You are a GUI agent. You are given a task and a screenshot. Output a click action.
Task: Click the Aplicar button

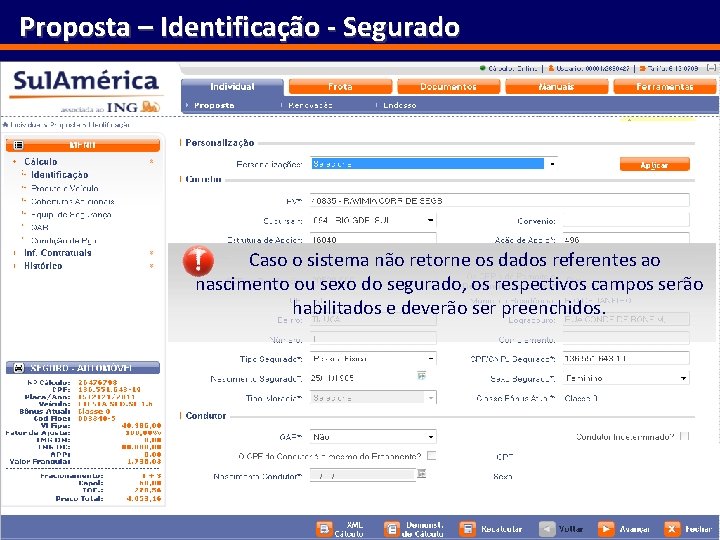tap(654, 164)
